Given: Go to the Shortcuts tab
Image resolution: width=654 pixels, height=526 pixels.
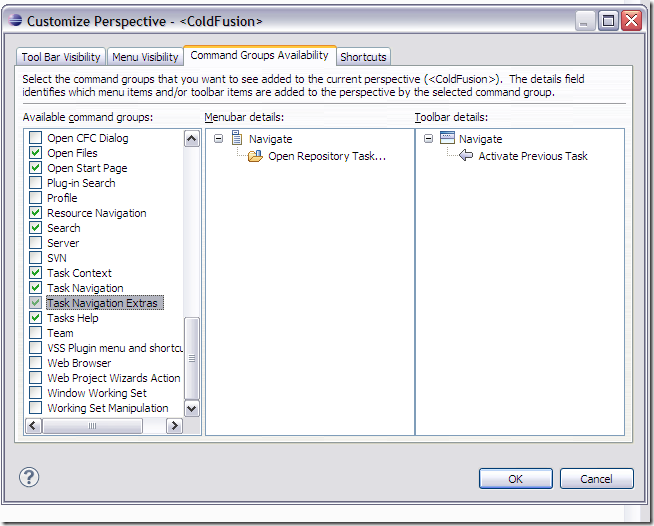Looking at the screenshot, I should point(363,57).
